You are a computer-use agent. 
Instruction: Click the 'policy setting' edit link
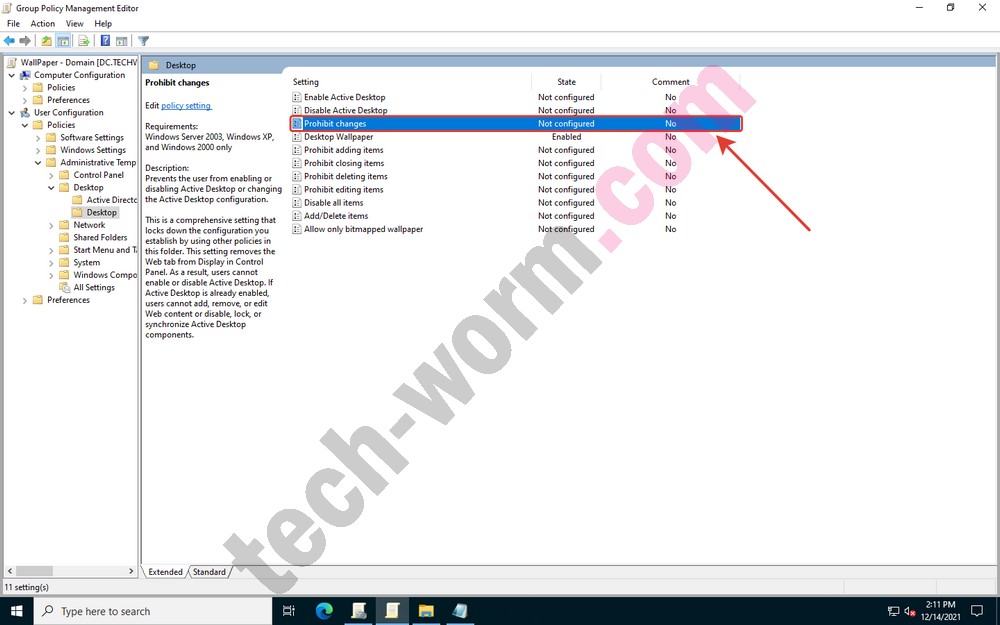click(186, 106)
